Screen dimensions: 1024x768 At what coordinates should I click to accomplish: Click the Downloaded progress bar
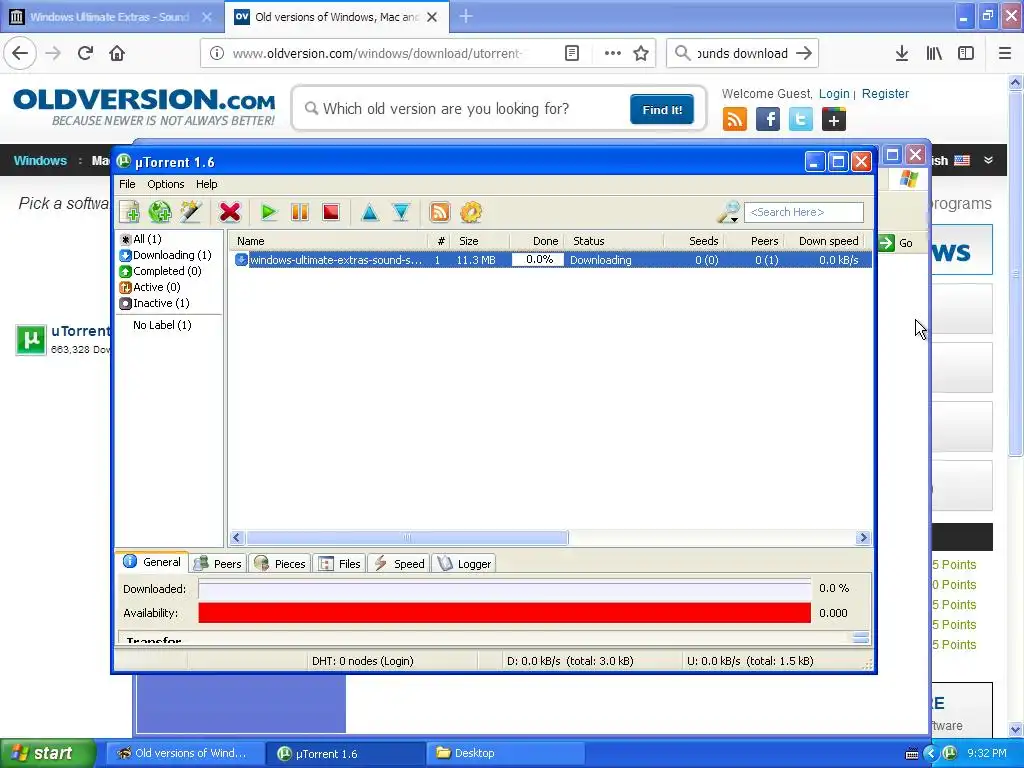click(x=504, y=589)
